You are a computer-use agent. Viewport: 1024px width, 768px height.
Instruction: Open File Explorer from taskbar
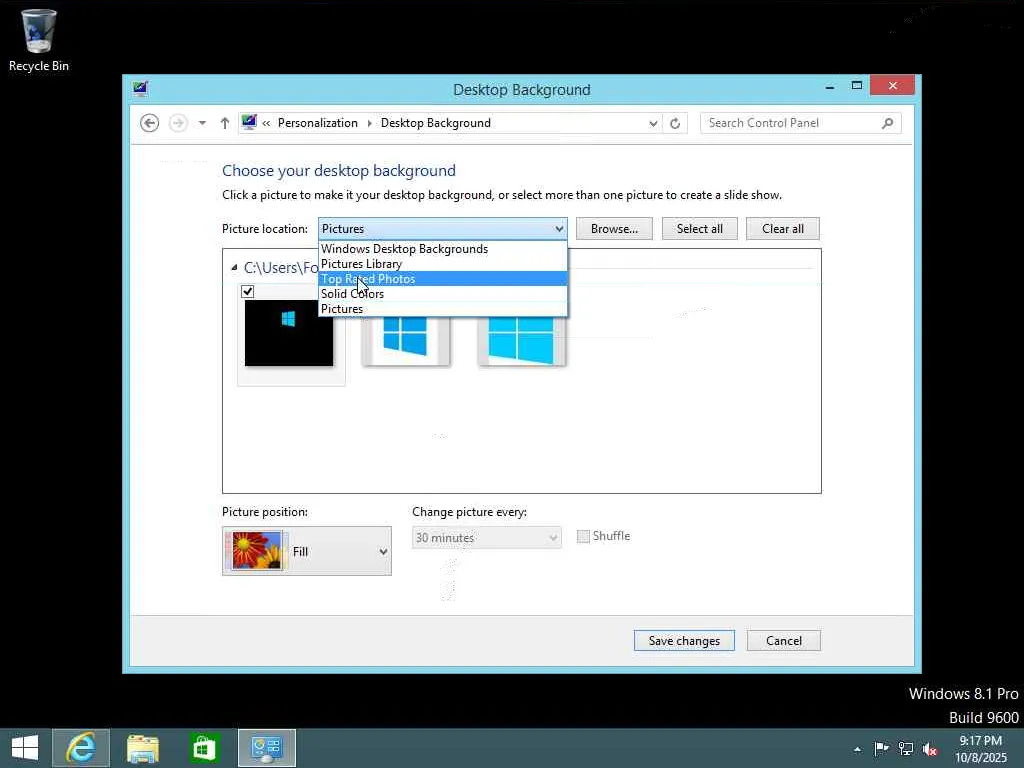pos(142,748)
